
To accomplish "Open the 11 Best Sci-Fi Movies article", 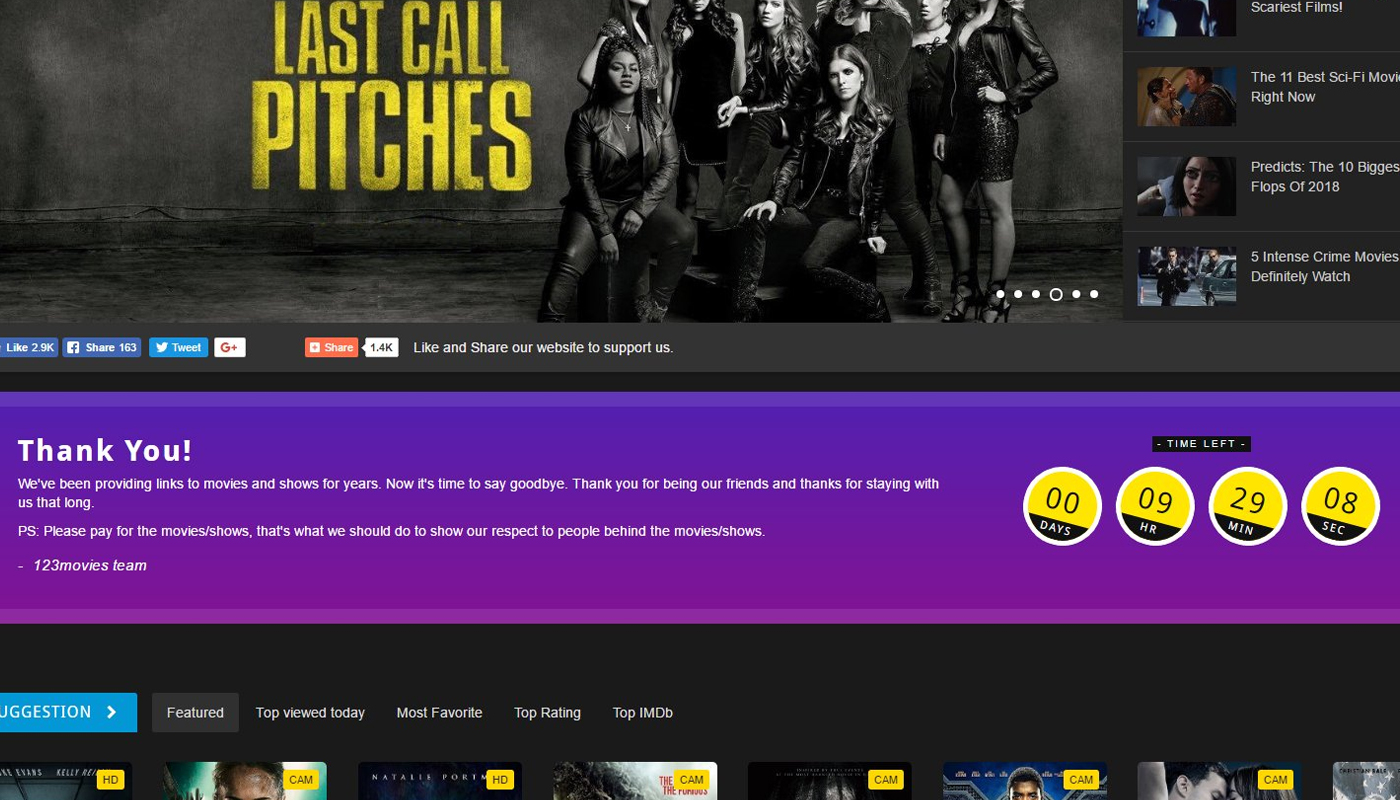I will coord(1324,87).
